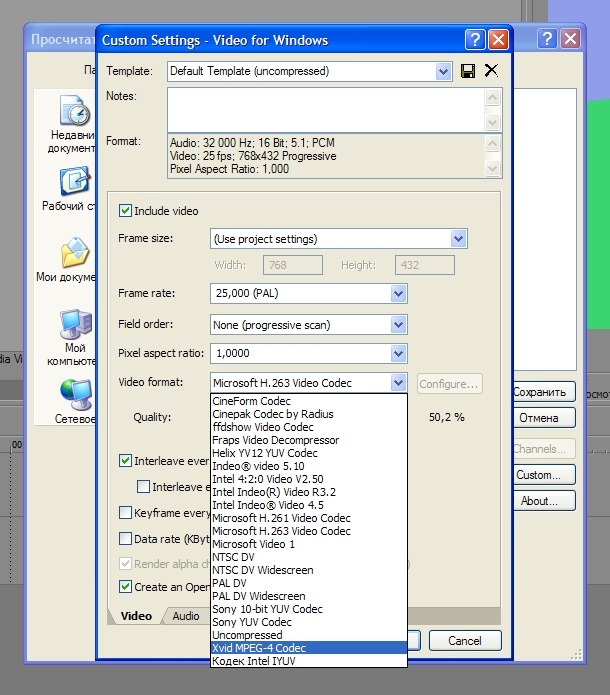
Task: Select PAL DV option
Action: tap(309, 583)
